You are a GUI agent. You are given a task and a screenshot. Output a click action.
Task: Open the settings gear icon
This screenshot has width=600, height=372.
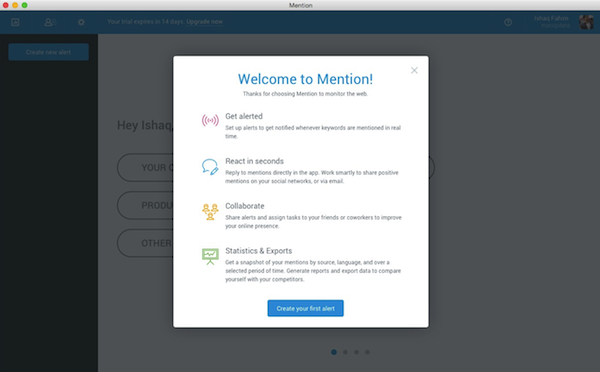point(81,22)
